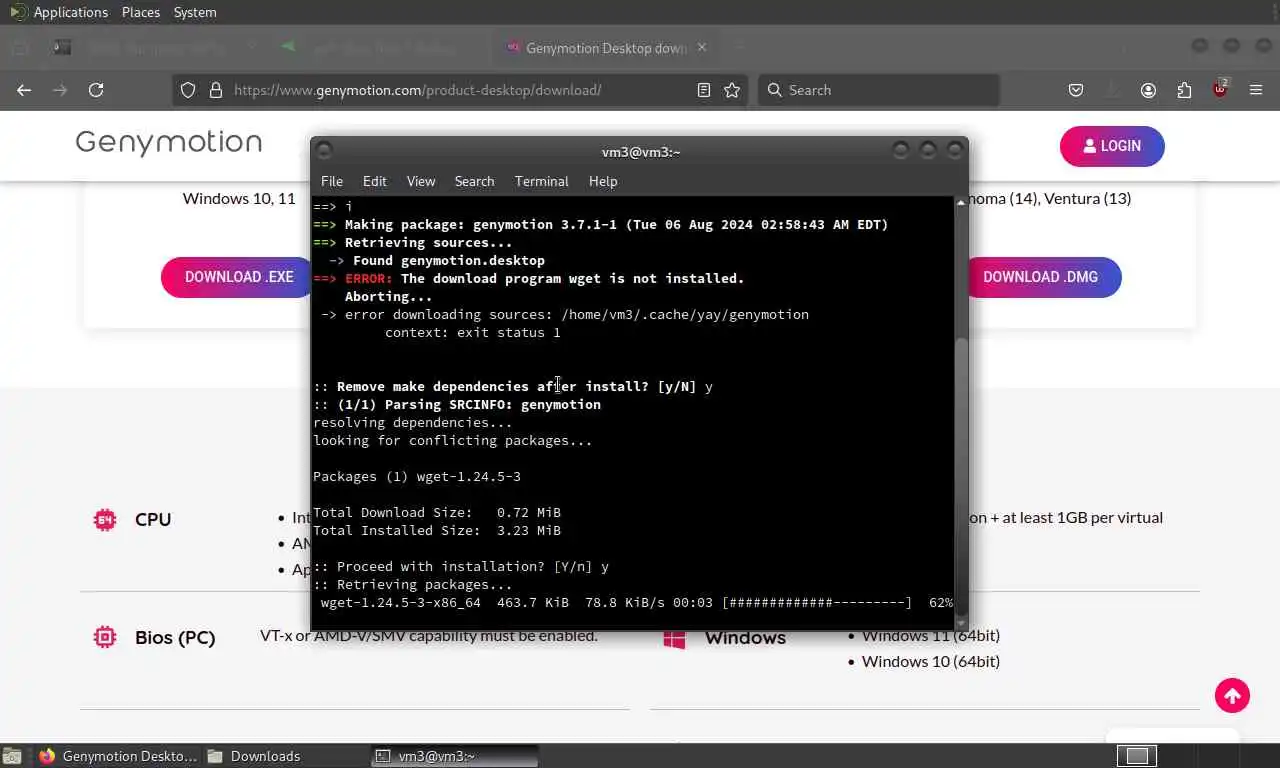Select the Genymotion Desktop download browser tab
Screen dimensions: 1280x768
click(606, 47)
